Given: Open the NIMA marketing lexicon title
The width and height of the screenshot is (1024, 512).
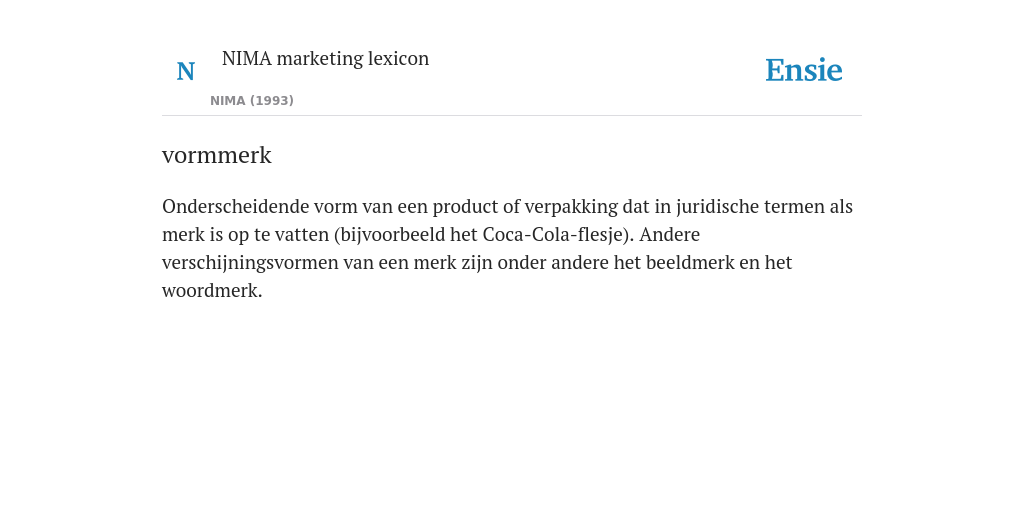Looking at the screenshot, I should [x=325, y=58].
